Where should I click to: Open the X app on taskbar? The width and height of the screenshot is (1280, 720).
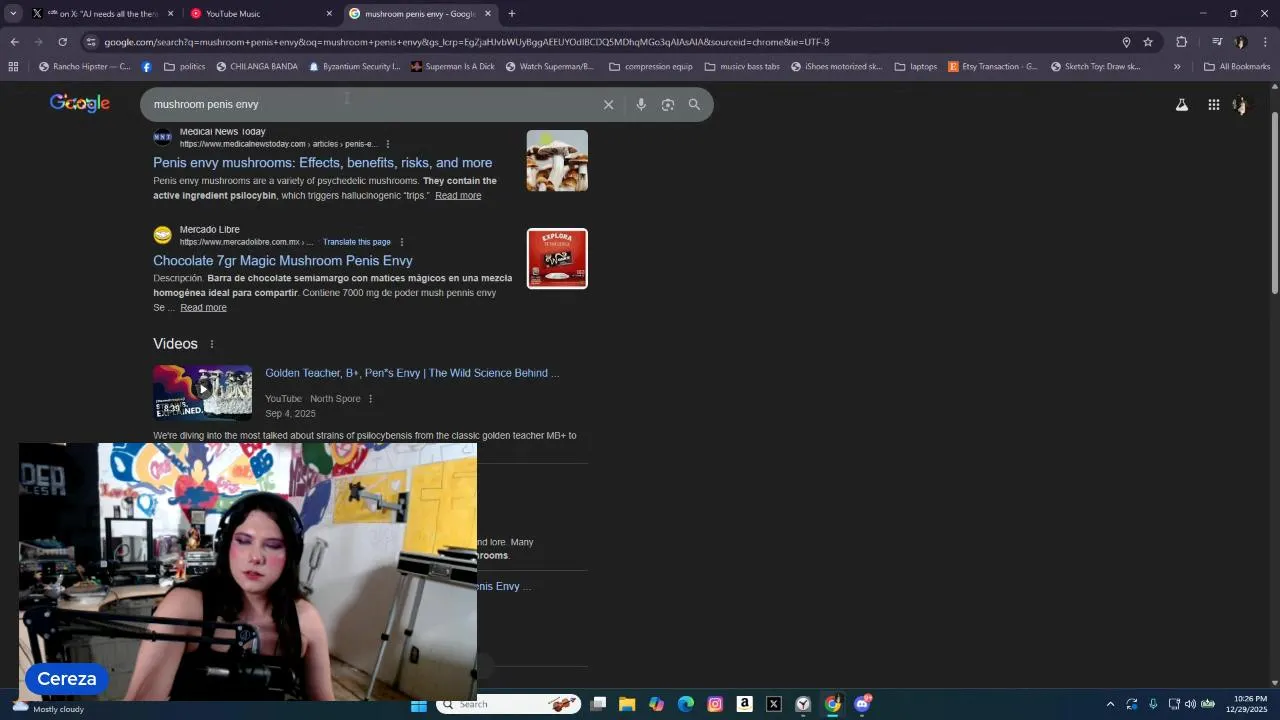point(773,704)
